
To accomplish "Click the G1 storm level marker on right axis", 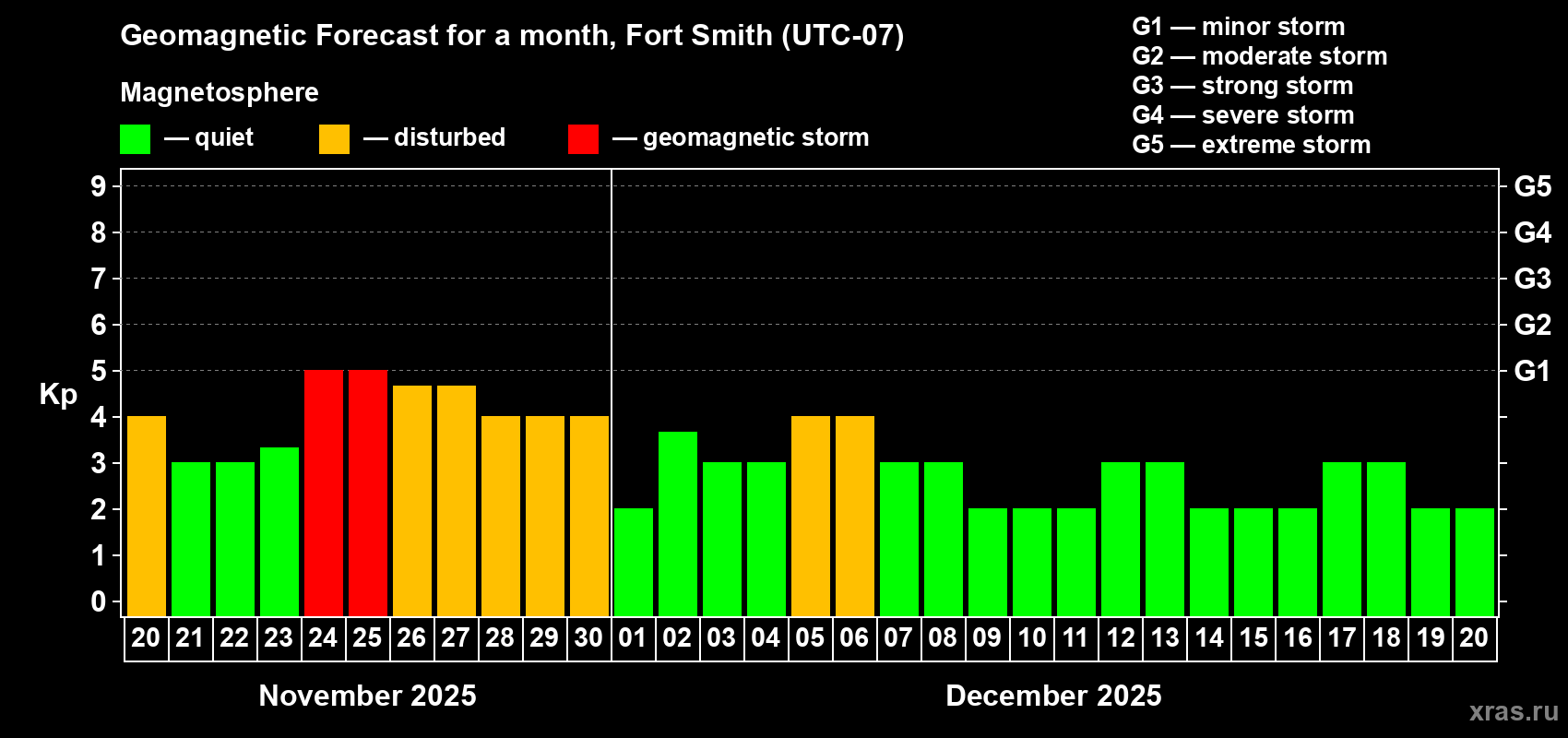I will coord(1532,371).
